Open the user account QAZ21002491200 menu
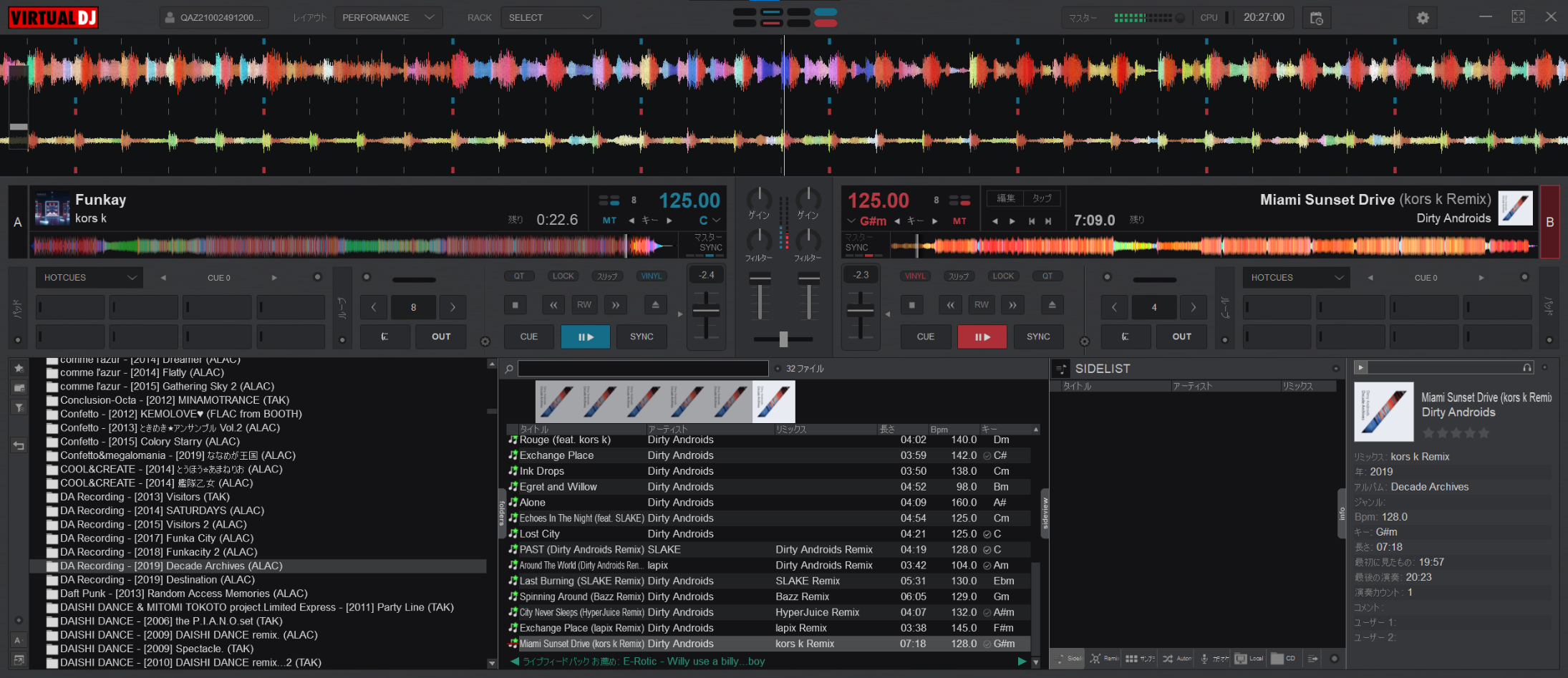The height and width of the screenshot is (678, 1568). (x=214, y=18)
